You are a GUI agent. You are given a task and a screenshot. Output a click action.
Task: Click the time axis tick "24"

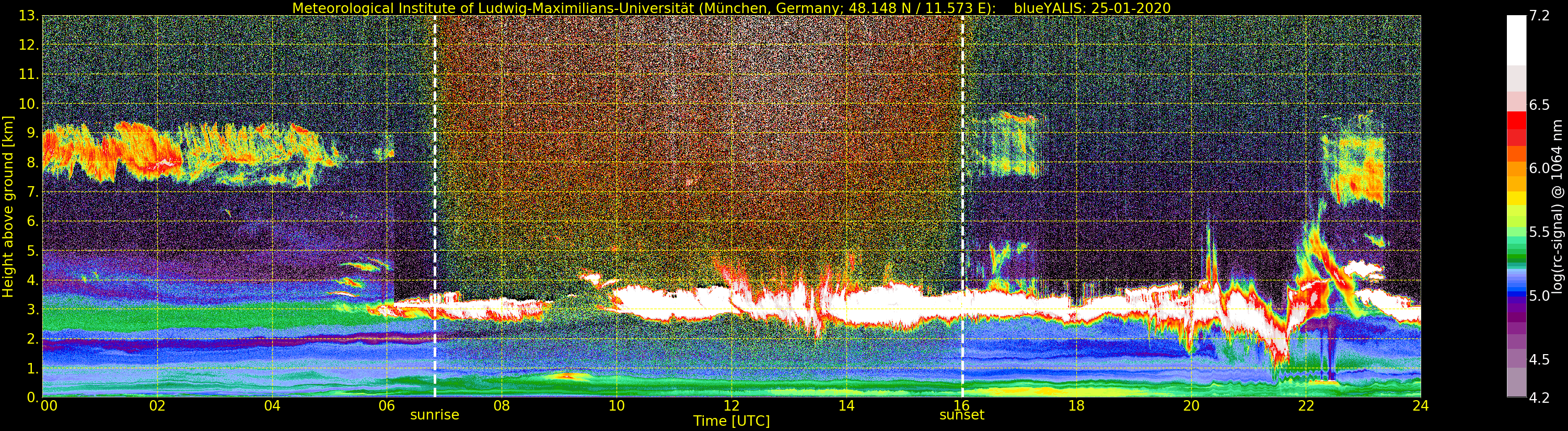[1421, 405]
